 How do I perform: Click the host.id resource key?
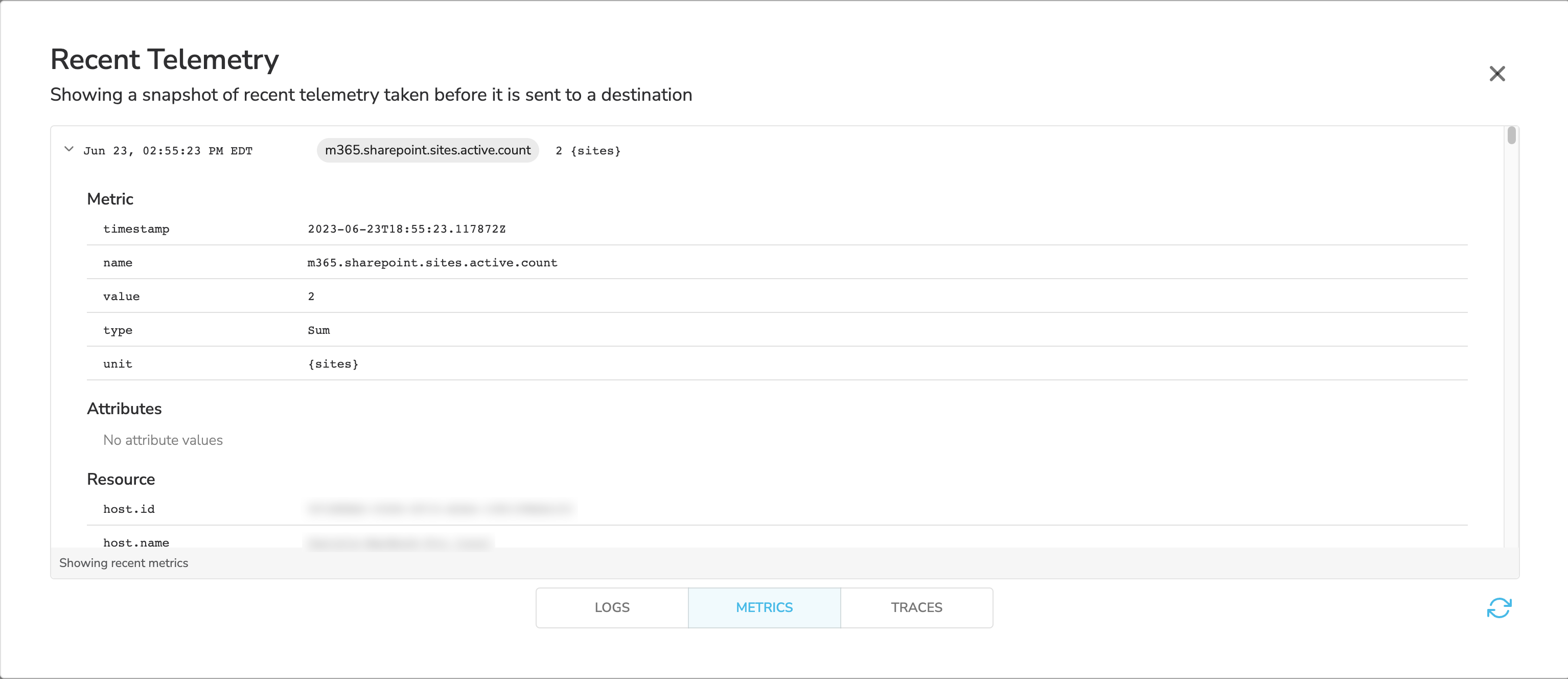[128, 509]
